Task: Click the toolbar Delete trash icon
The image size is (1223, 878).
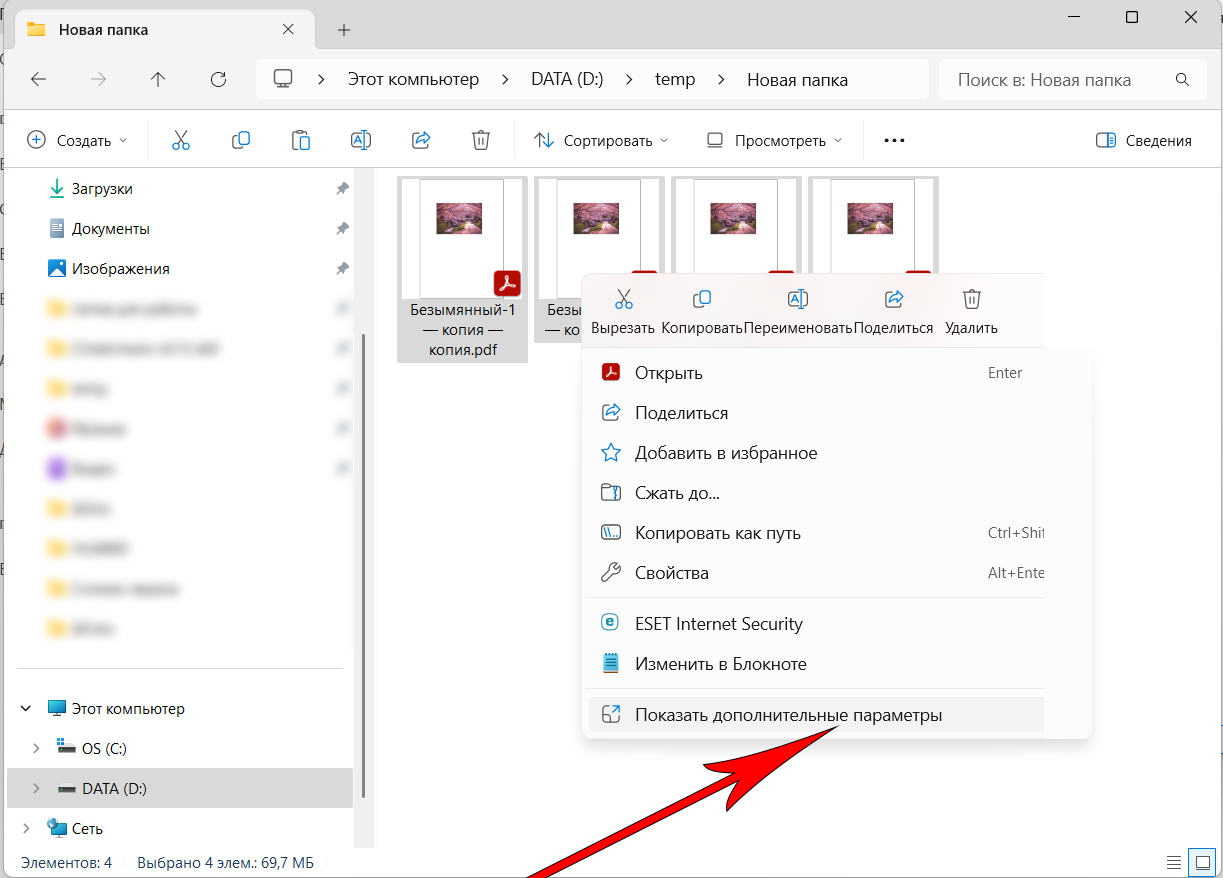Action: [481, 141]
